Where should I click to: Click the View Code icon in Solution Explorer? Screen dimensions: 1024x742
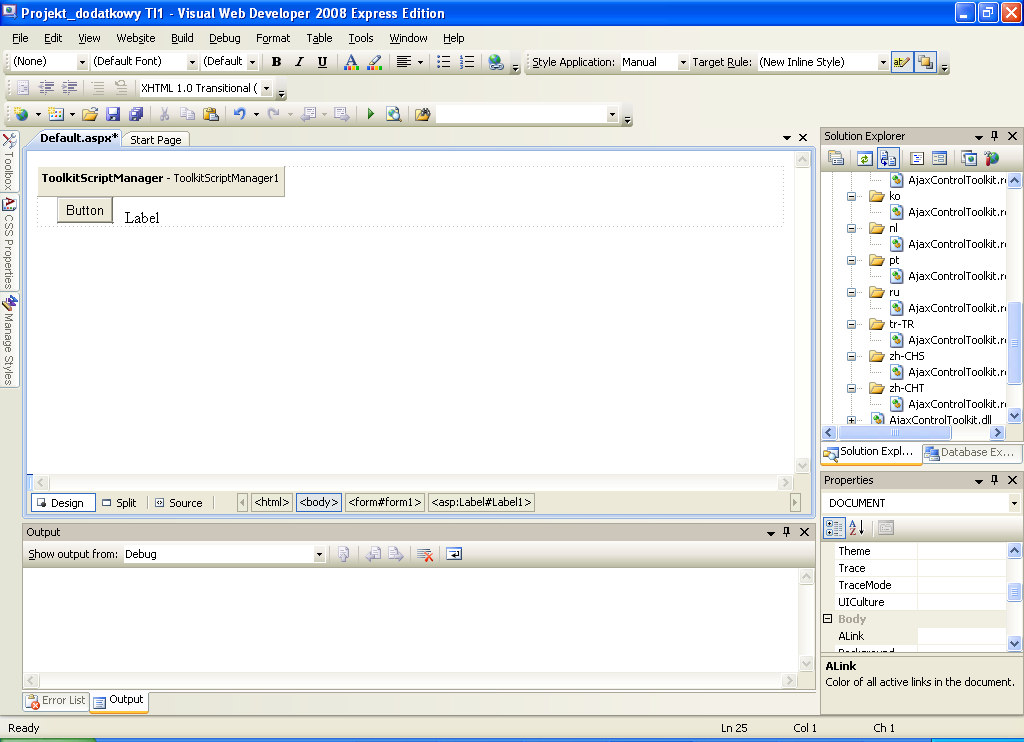[x=917, y=158]
